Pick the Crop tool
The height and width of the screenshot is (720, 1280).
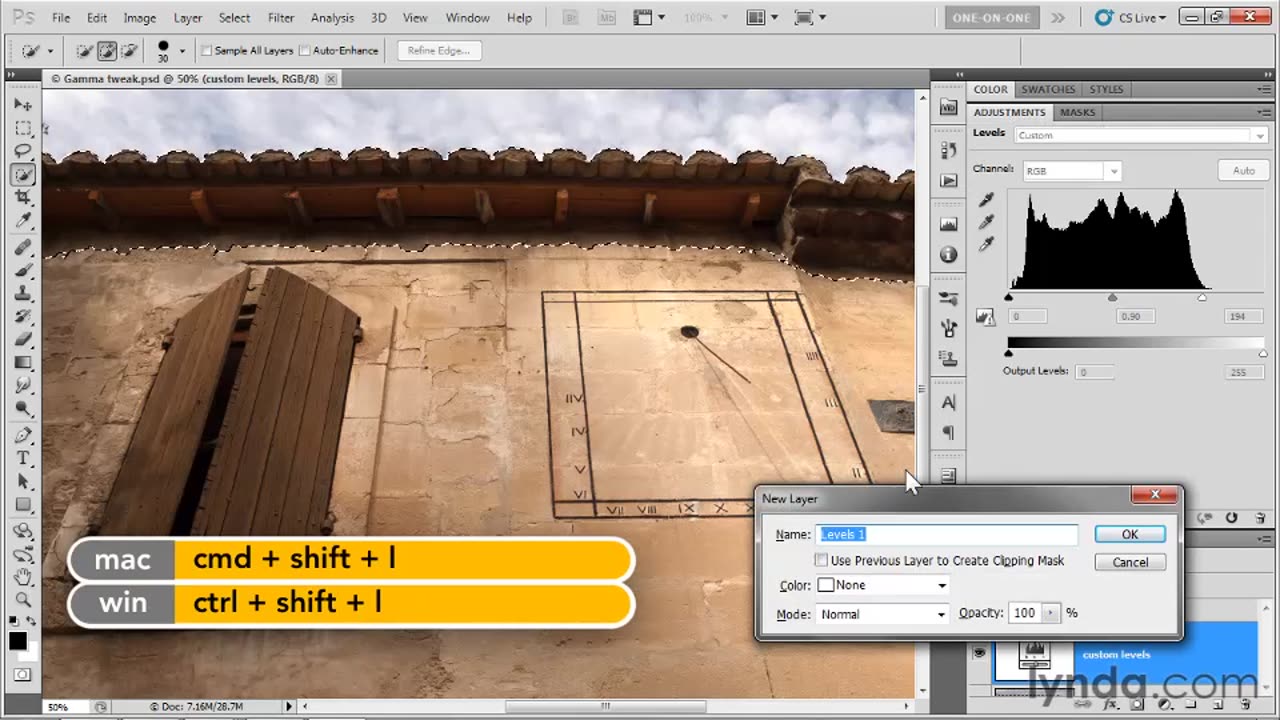(x=23, y=198)
